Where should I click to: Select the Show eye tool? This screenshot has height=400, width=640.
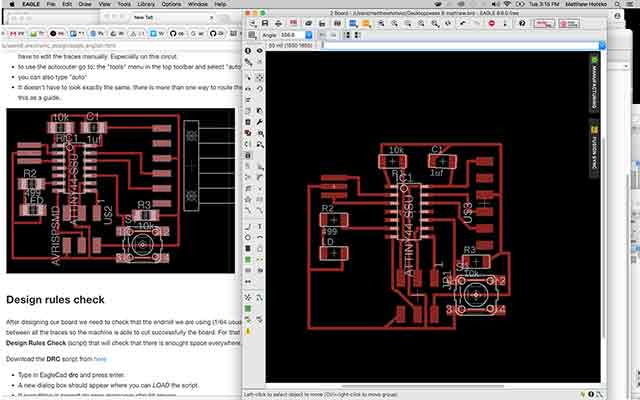tap(260, 51)
